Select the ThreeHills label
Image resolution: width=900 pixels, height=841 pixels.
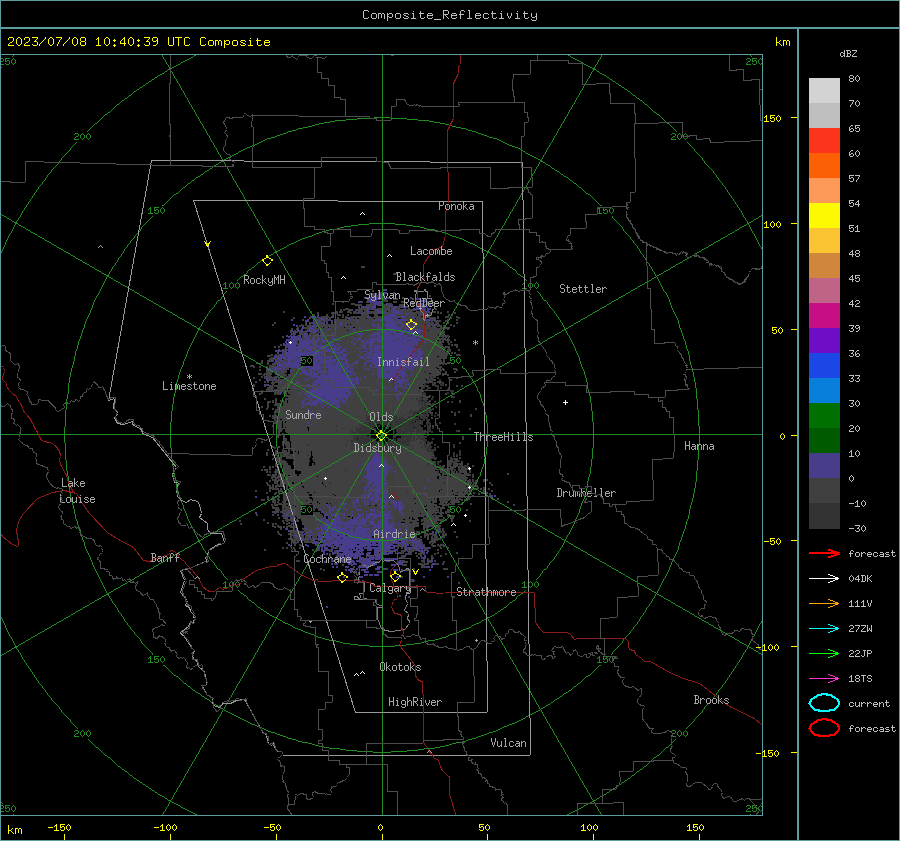[x=503, y=437]
